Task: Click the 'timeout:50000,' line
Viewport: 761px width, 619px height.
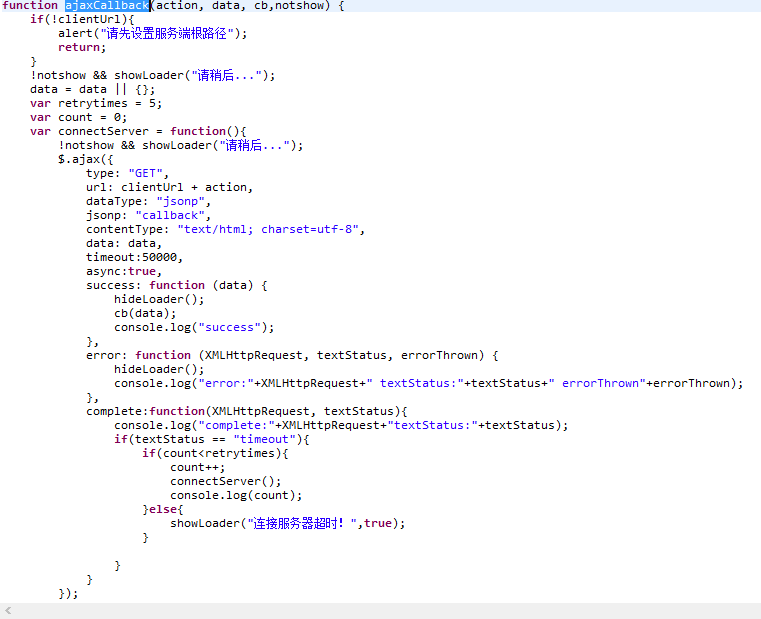Action: point(134,257)
